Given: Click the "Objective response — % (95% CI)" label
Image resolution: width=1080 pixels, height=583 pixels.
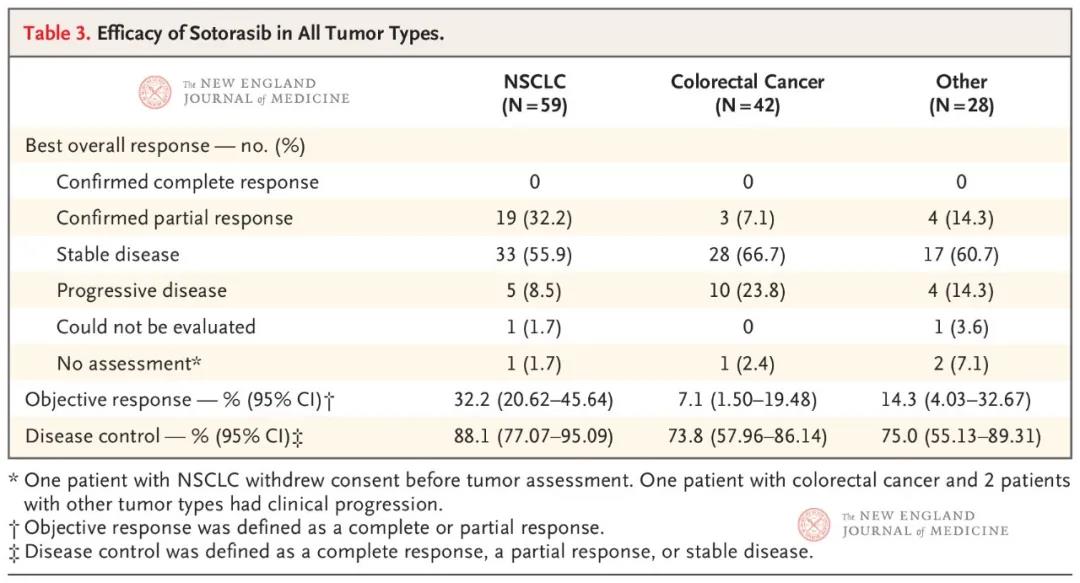Looking at the screenshot, I should click(179, 400).
